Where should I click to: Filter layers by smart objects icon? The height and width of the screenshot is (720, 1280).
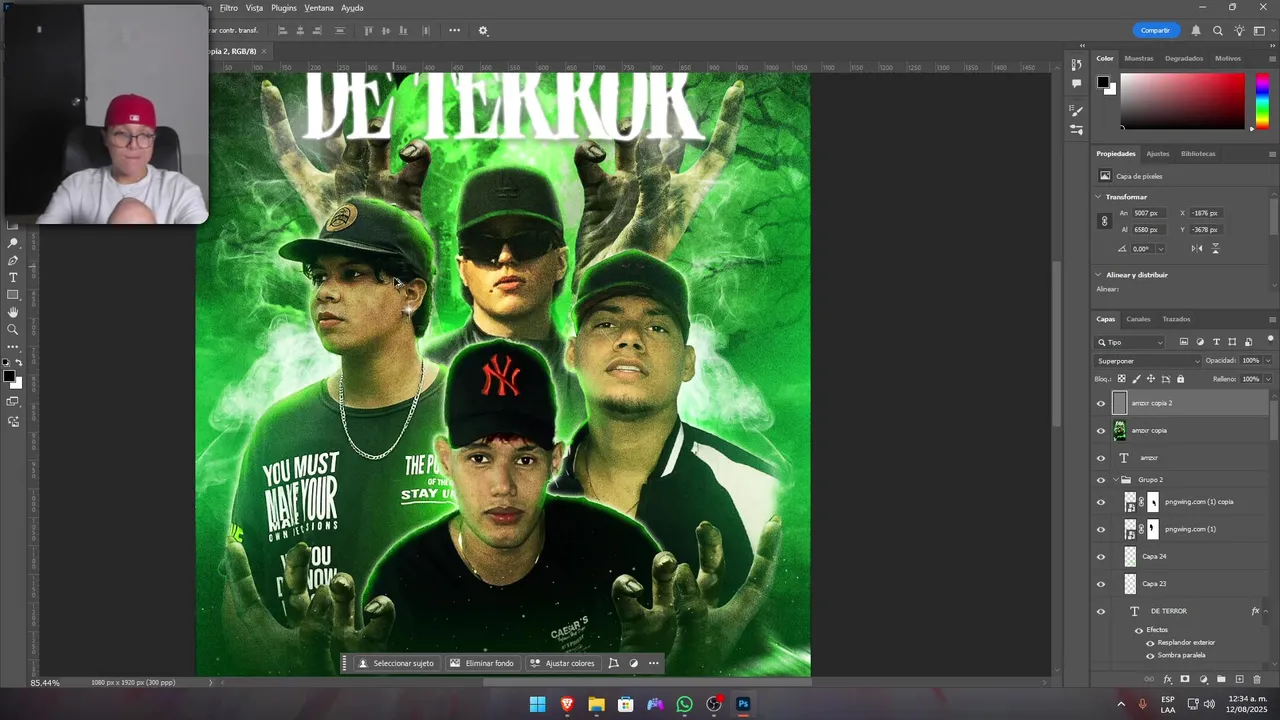click(1248, 342)
